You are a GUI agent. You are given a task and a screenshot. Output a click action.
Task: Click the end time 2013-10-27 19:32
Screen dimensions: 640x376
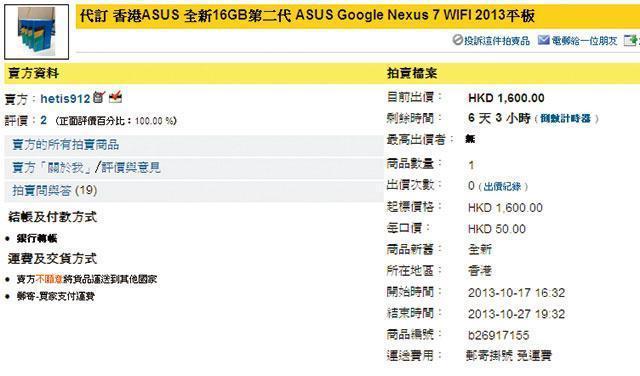pyautogui.click(x=516, y=314)
